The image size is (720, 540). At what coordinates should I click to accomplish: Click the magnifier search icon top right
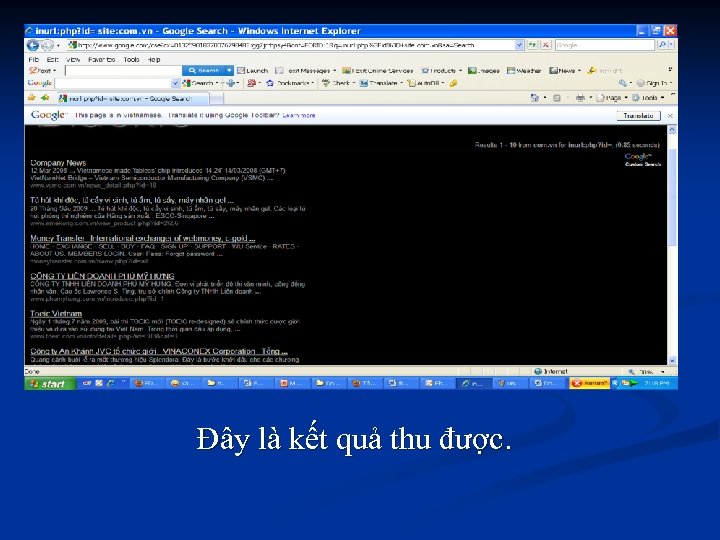(662, 45)
